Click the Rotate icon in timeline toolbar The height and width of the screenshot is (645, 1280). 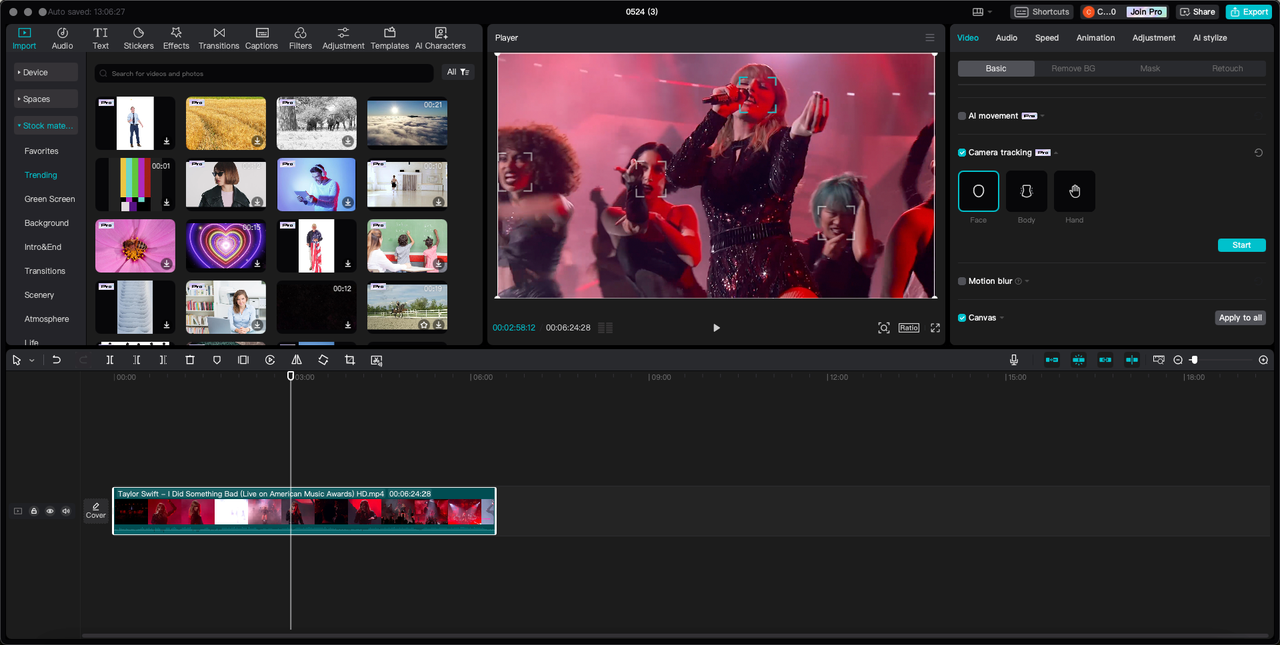[x=323, y=360]
